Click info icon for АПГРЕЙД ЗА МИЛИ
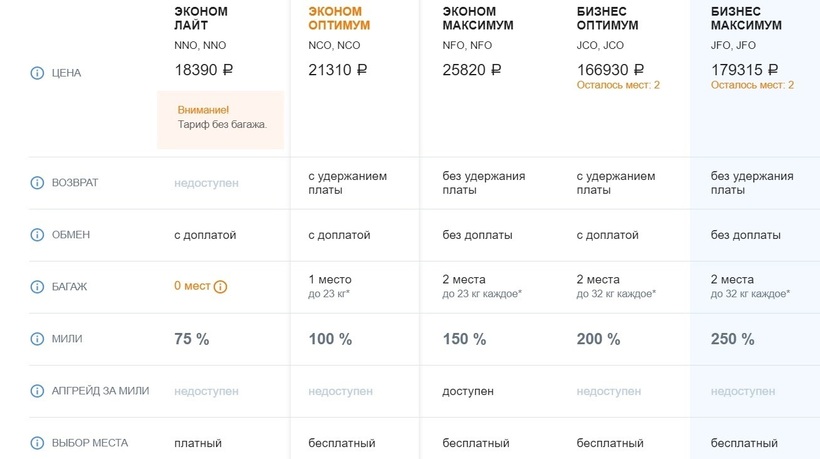820x459 pixels. pyautogui.click(x=37, y=391)
